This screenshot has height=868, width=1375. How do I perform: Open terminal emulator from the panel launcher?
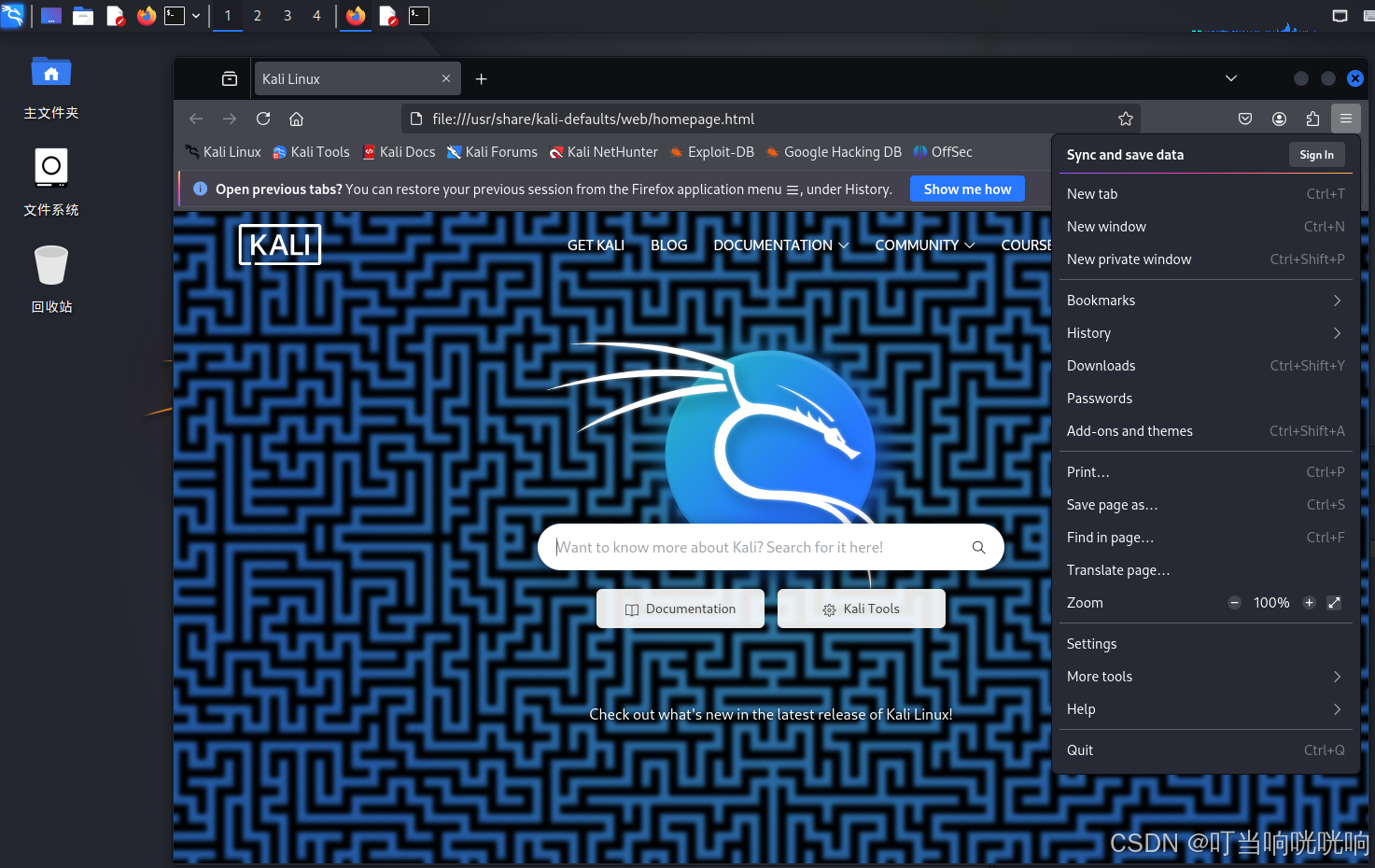pyautogui.click(x=175, y=16)
